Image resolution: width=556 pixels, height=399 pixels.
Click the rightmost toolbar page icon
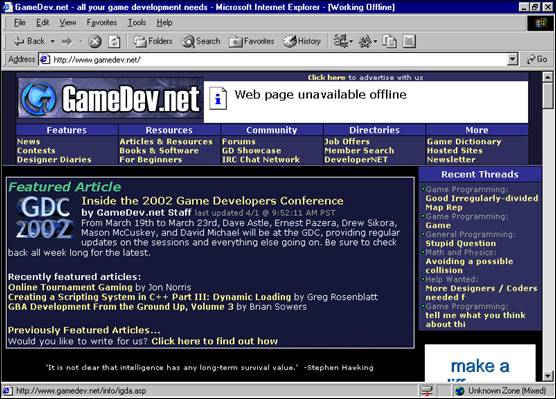point(409,41)
